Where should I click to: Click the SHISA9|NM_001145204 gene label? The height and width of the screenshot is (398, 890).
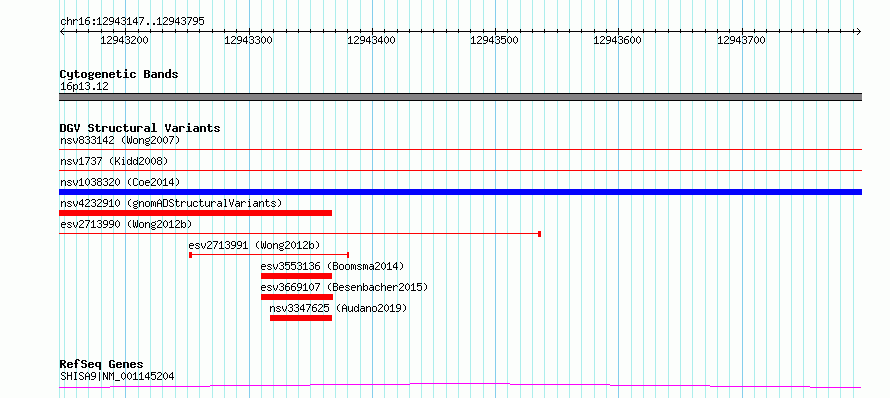(117, 376)
